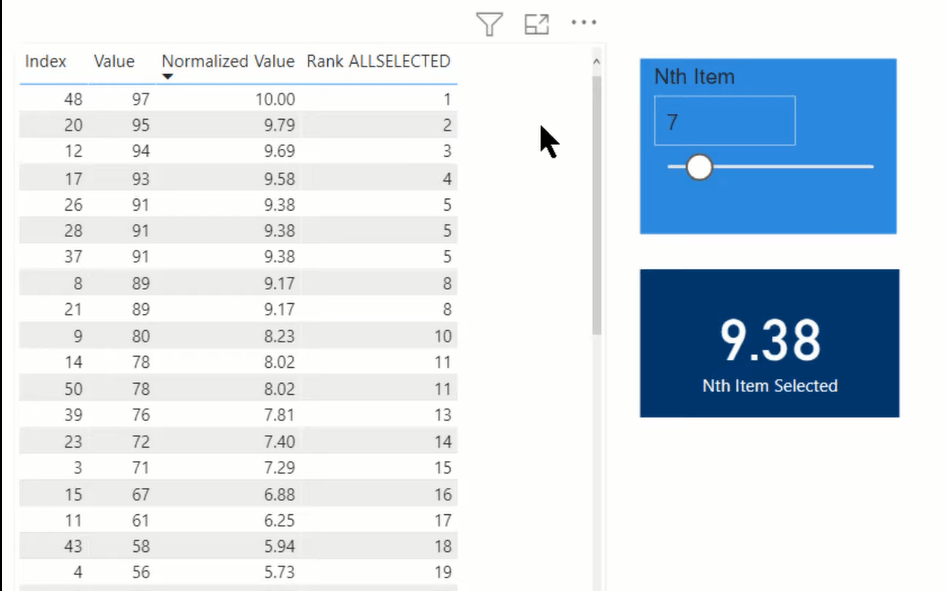Select Index cell 21
This screenshot has height=591, width=947.
pos(73,309)
